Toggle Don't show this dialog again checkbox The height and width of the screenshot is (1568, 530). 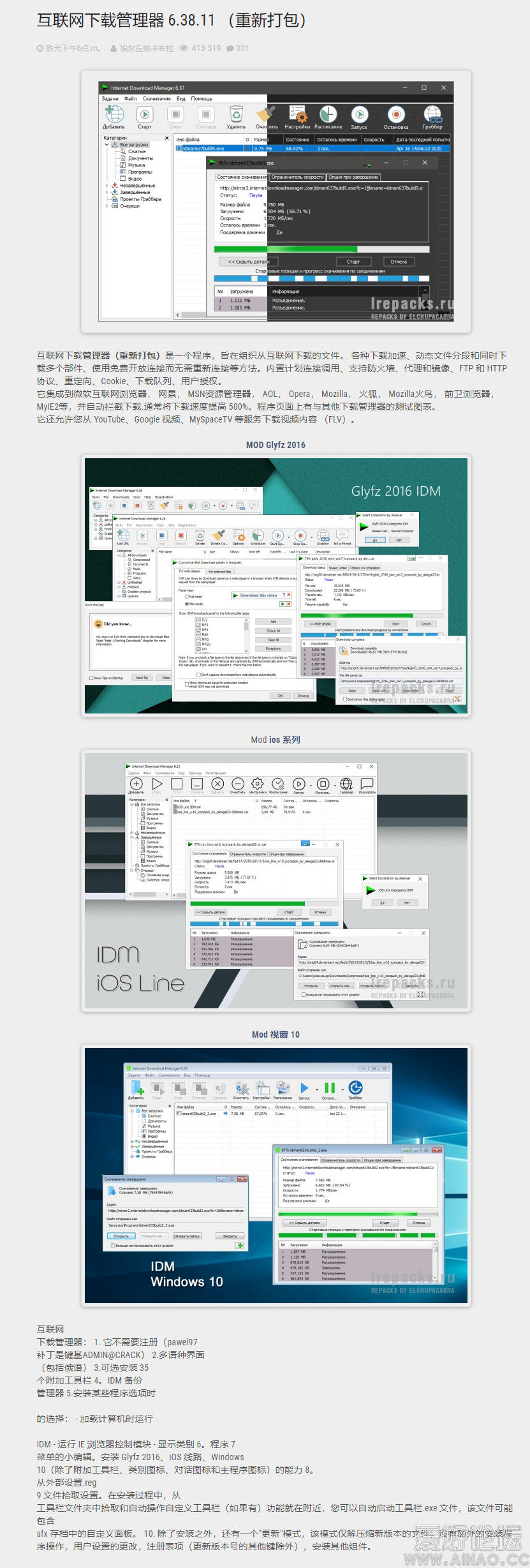[x=344, y=699]
